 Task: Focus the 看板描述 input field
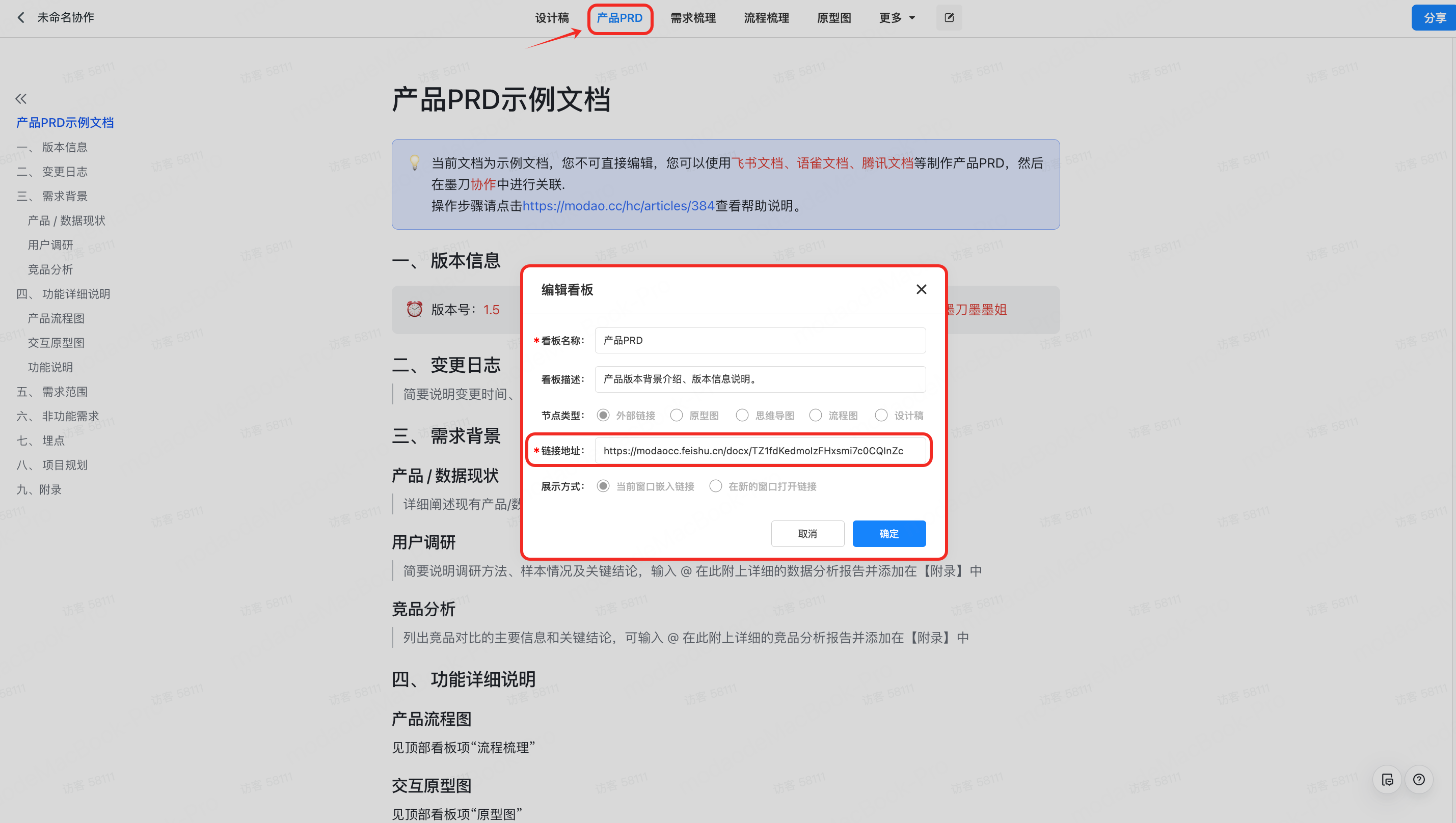(x=760, y=379)
